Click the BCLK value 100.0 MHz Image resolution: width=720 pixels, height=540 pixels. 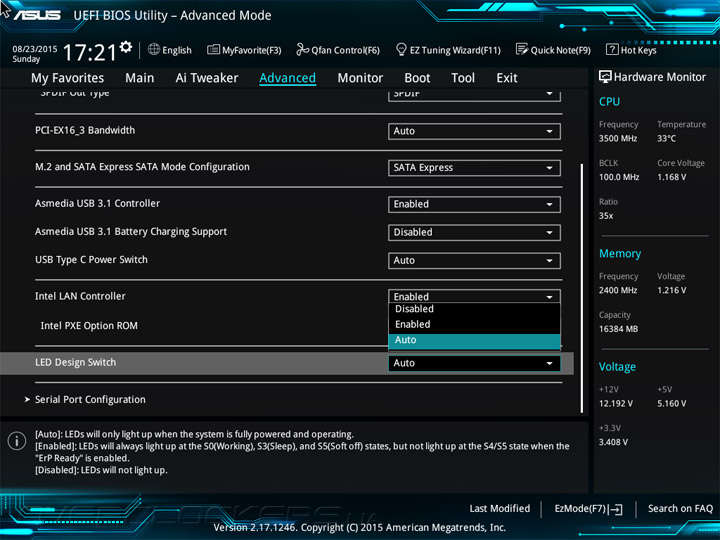click(619, 177)
